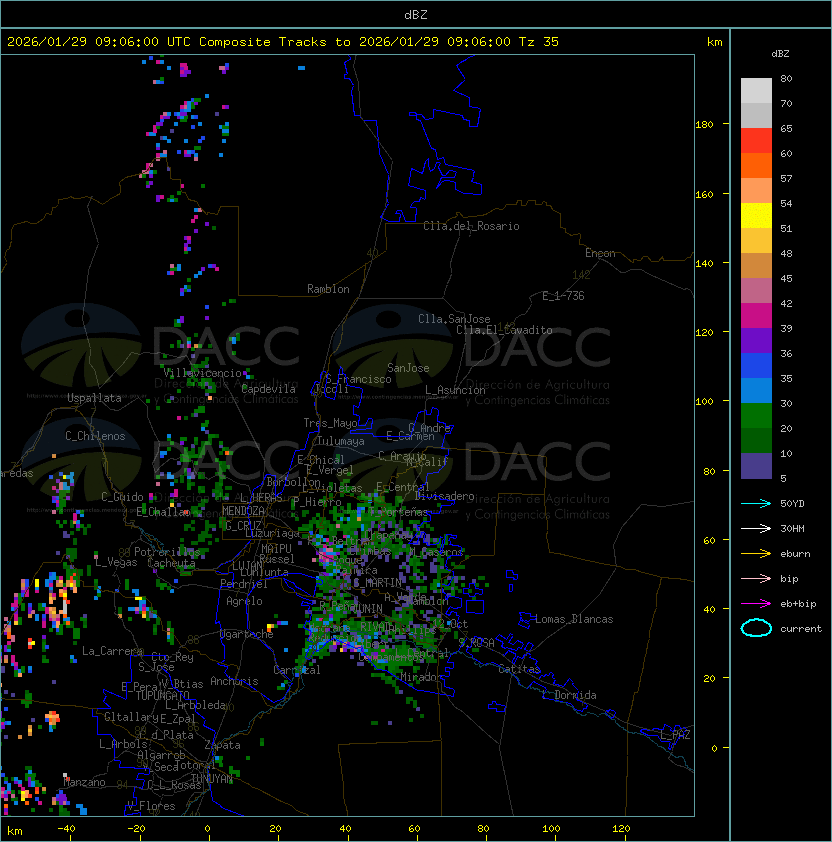
Task: Click the TUNUYAN label
Action: [212, 779]
